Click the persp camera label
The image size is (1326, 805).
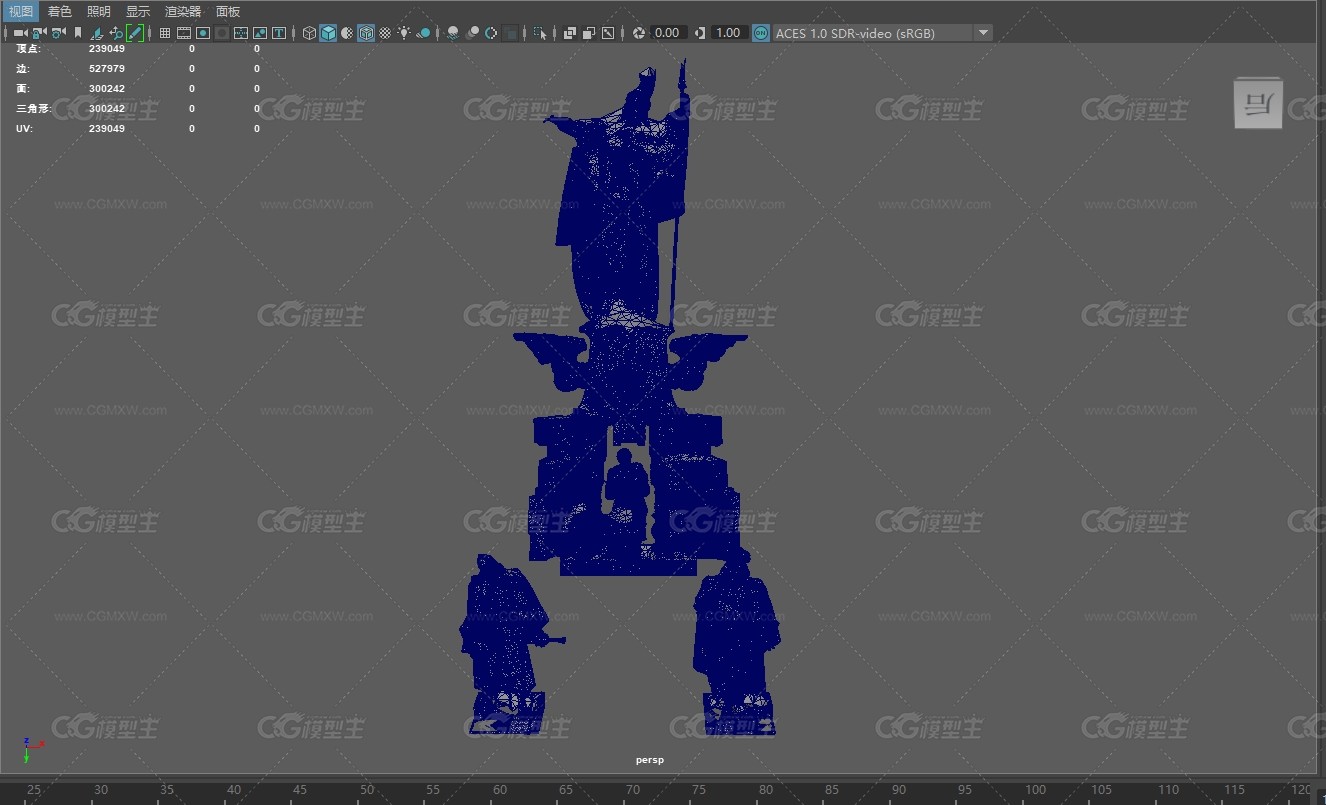pos(650,760)
